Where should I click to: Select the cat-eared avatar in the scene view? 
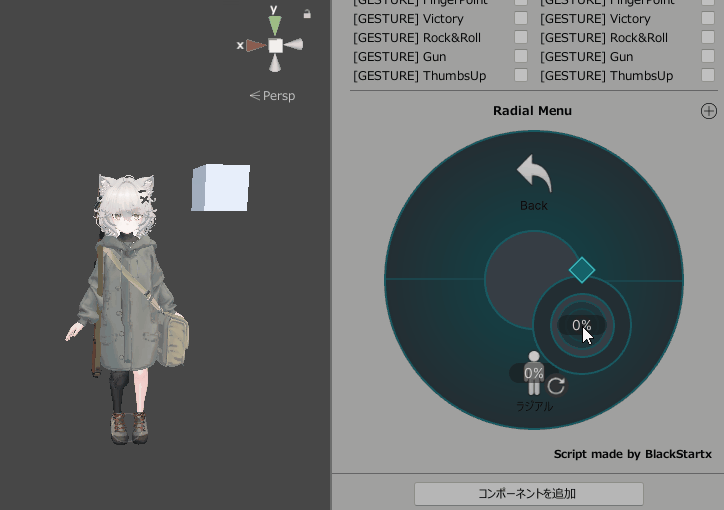point(127,309)
